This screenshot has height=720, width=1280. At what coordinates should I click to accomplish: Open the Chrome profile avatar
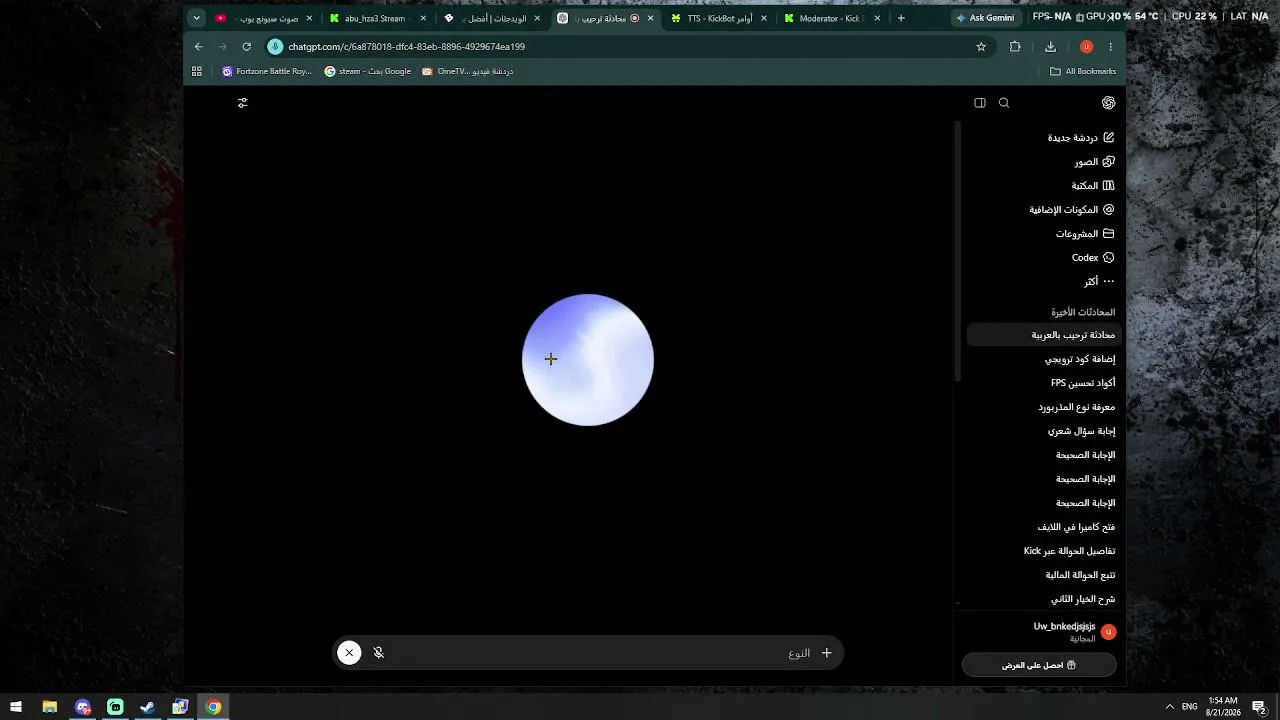pyautogui.click(x=1086, y=47)
